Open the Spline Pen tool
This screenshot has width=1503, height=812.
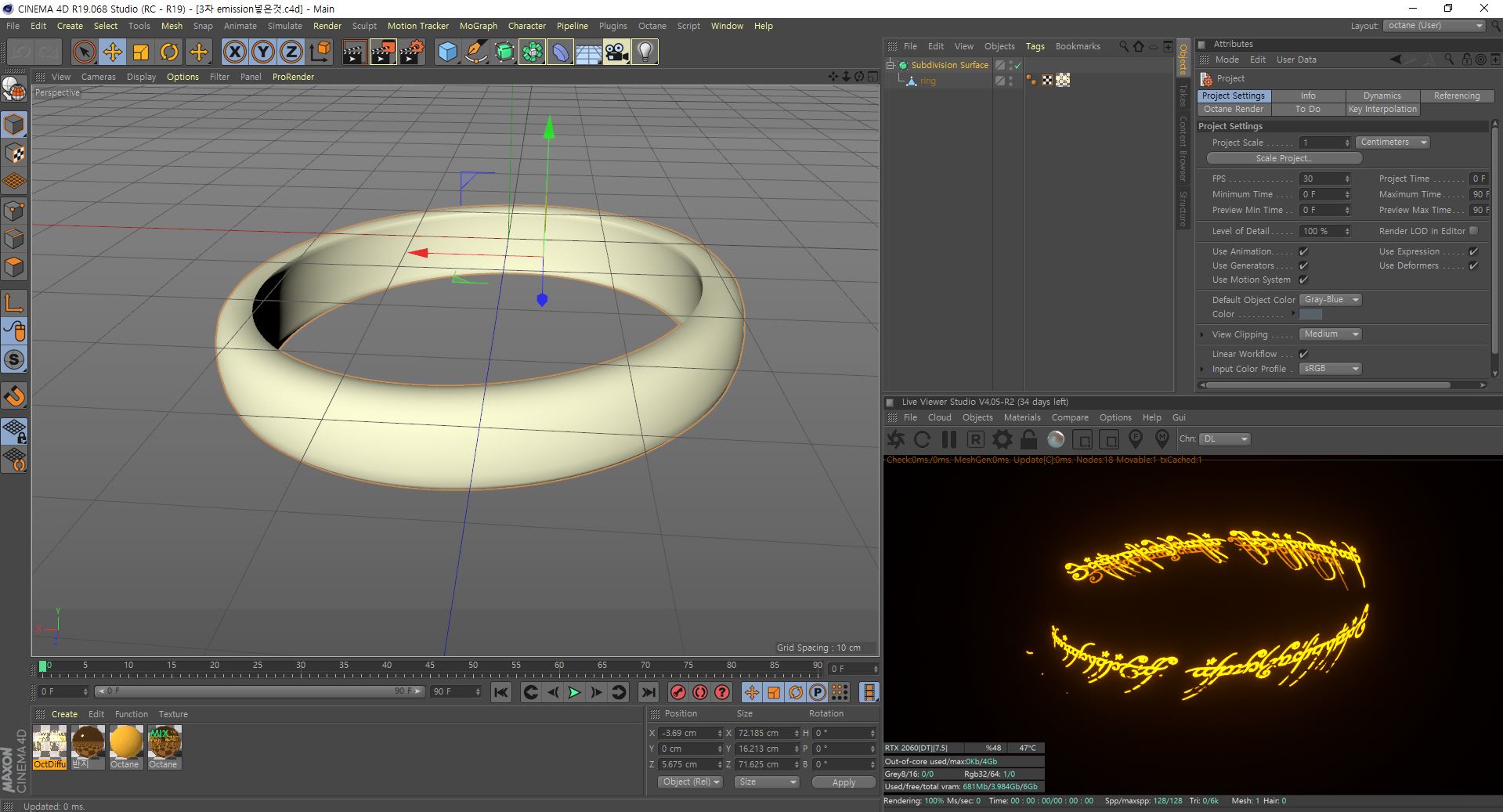tap(475, 52)
